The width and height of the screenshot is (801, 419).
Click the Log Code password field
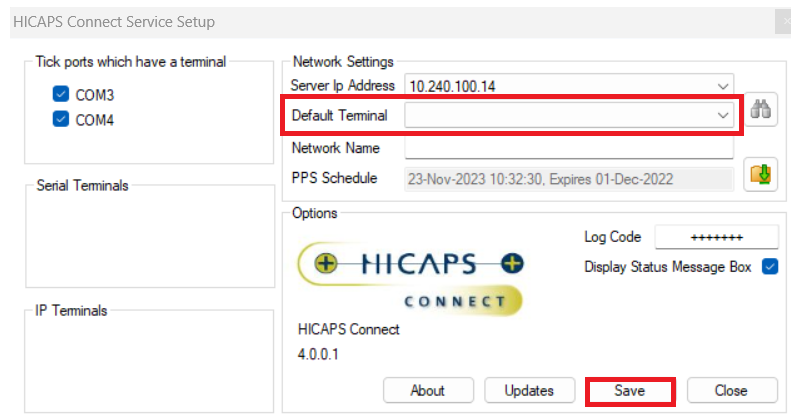[x=716, y=237]
